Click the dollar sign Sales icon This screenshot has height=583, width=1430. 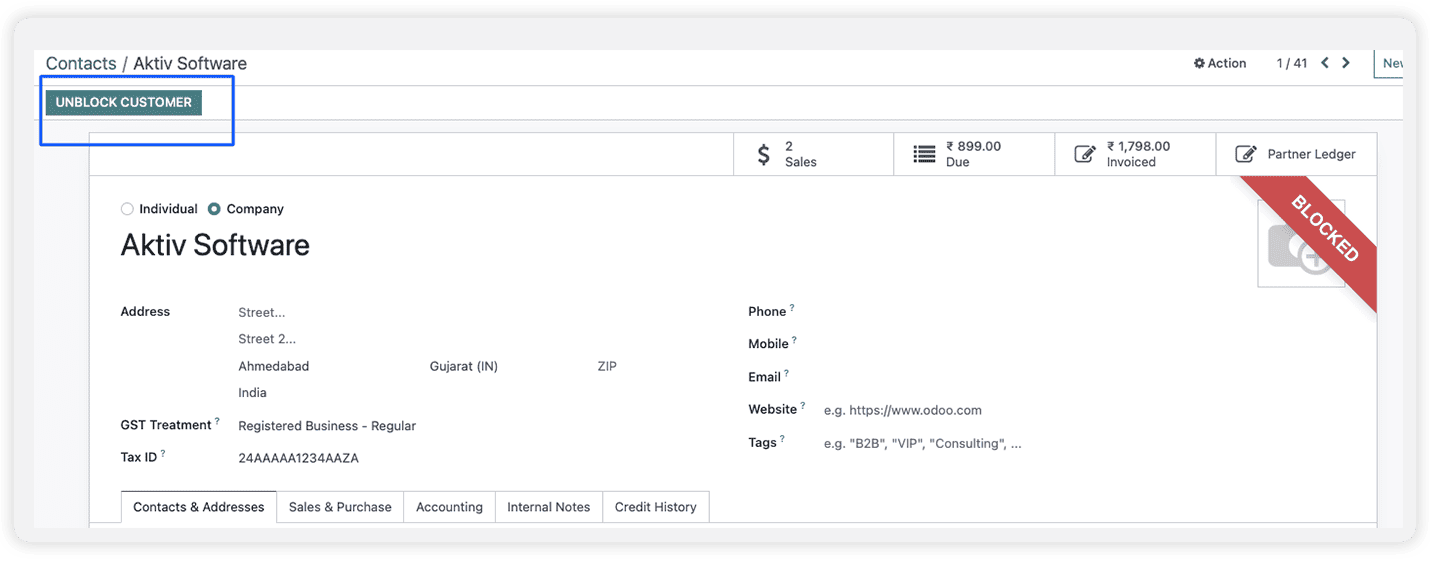[764, 154]
